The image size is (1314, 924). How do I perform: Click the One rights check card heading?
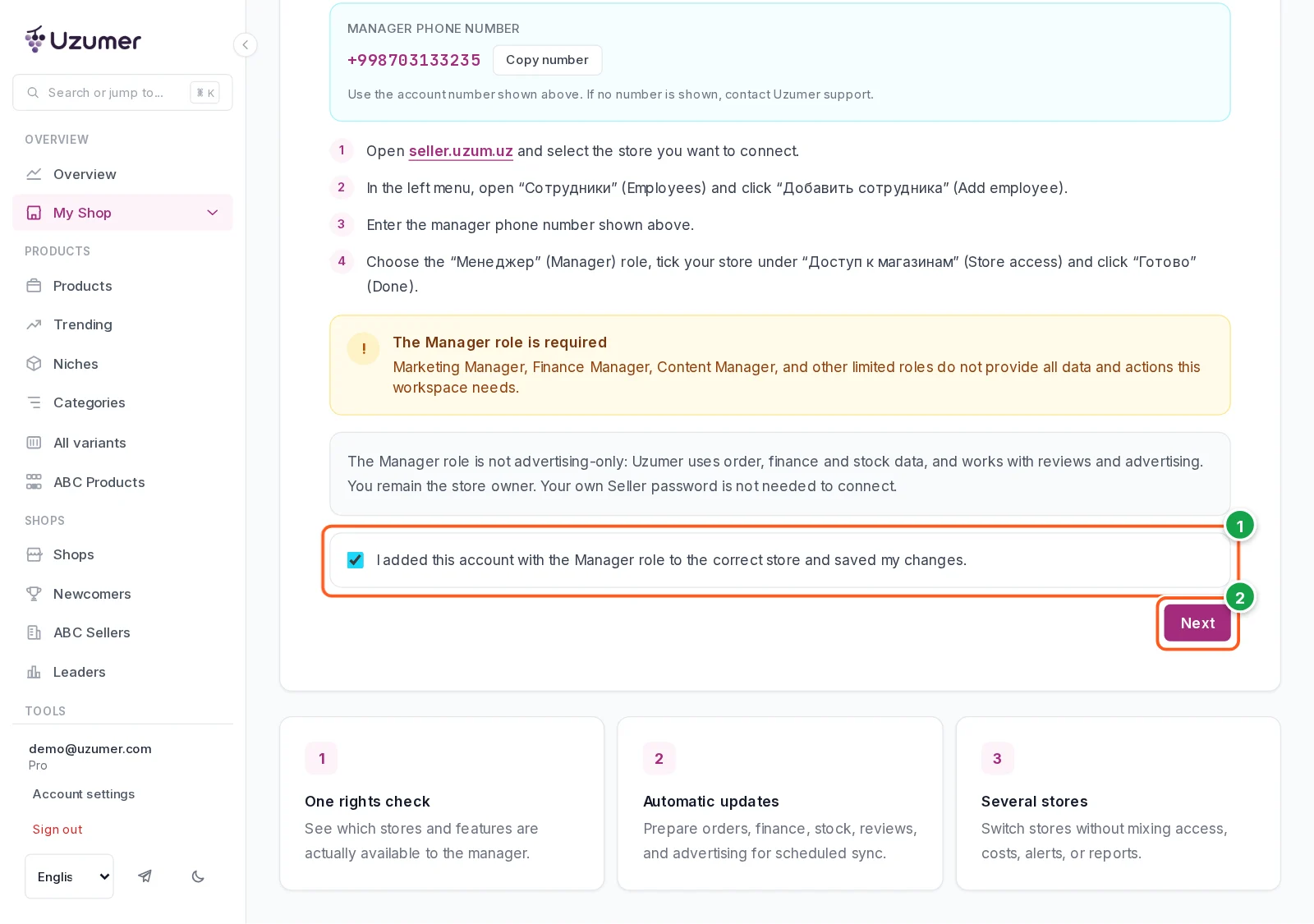tap(367, 802)
